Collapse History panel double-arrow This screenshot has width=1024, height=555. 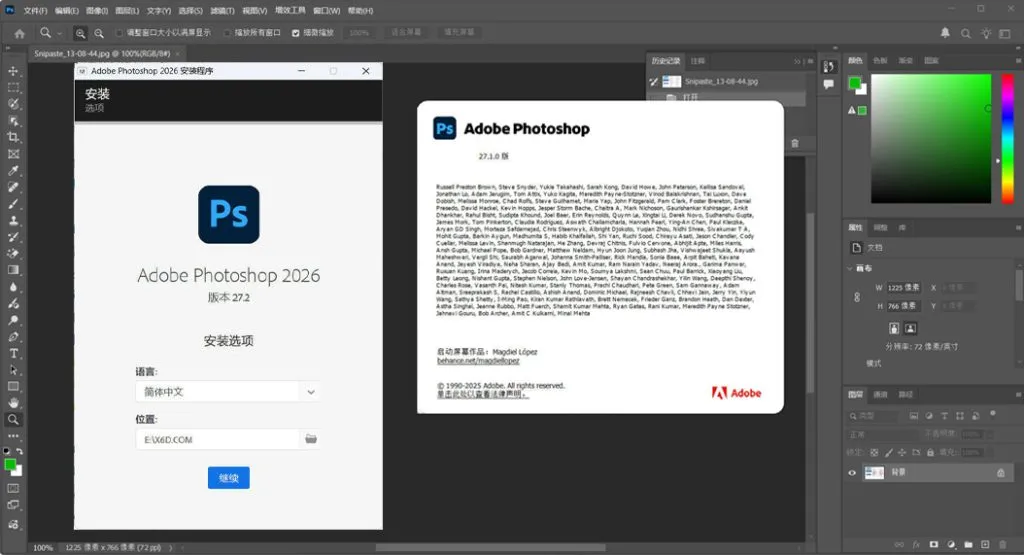pyautogui.click(x=797, y=61)
